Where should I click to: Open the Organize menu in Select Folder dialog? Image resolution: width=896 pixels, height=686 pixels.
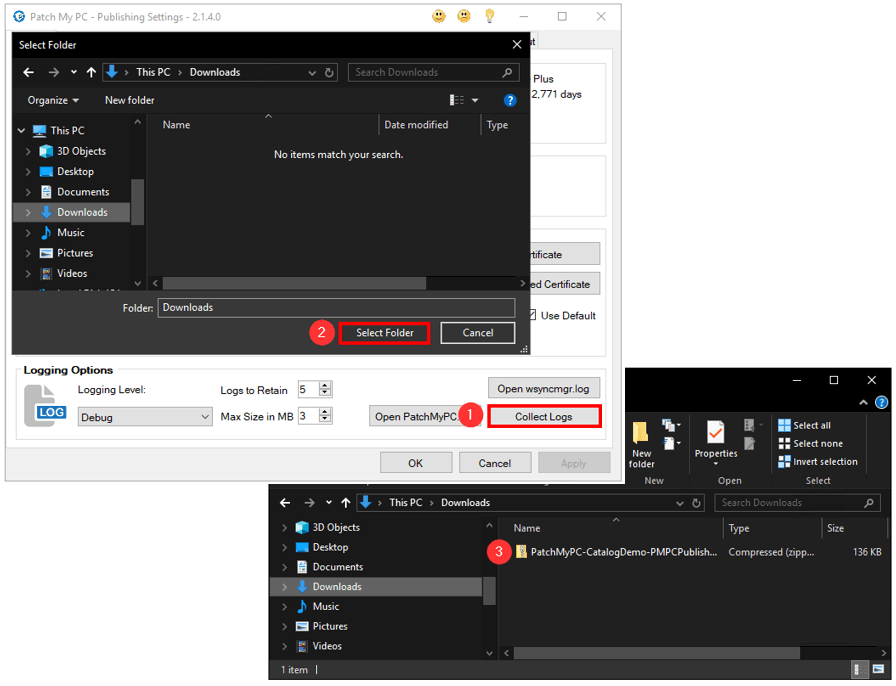point(53,101)
